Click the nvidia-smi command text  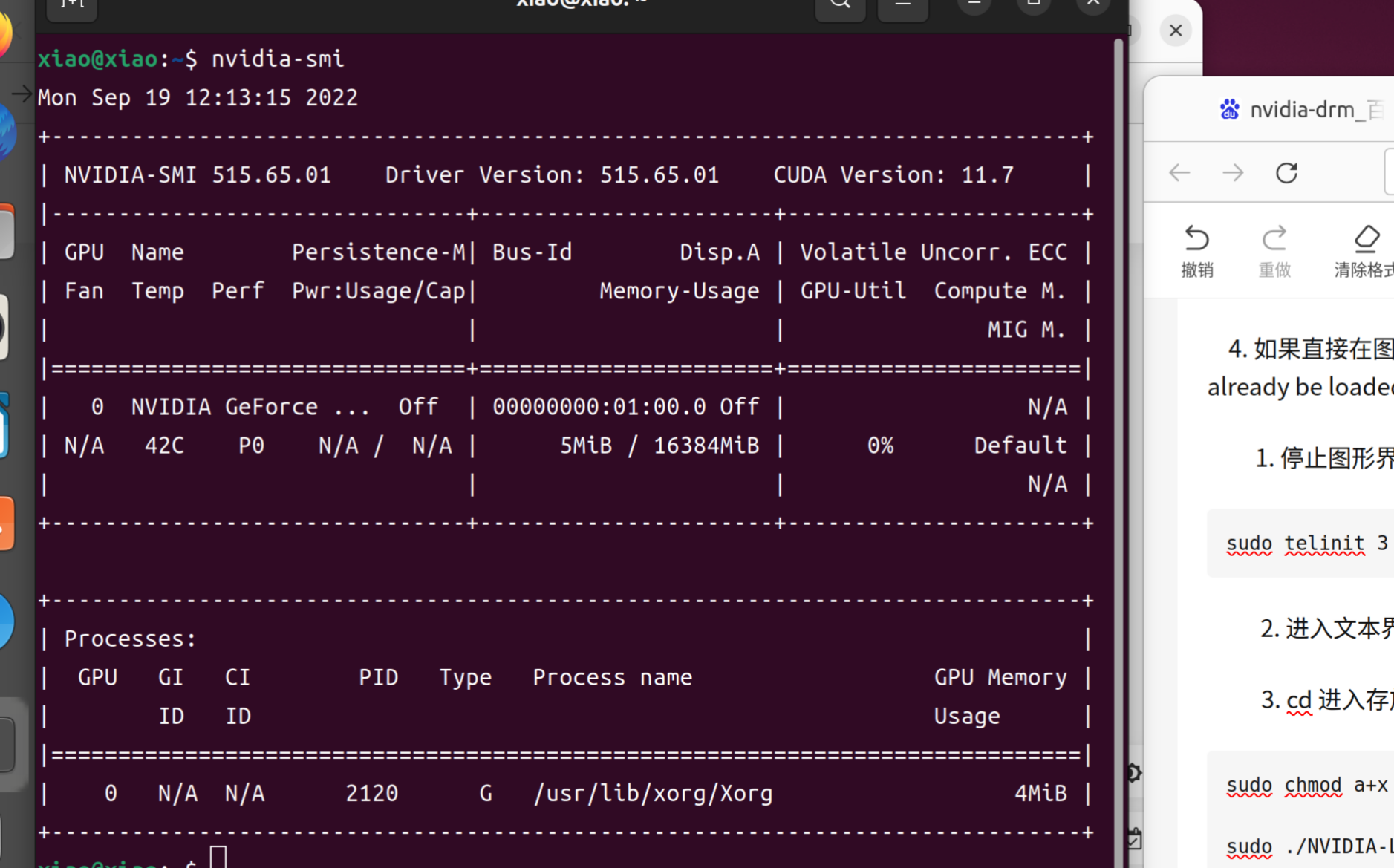[278, 59]
